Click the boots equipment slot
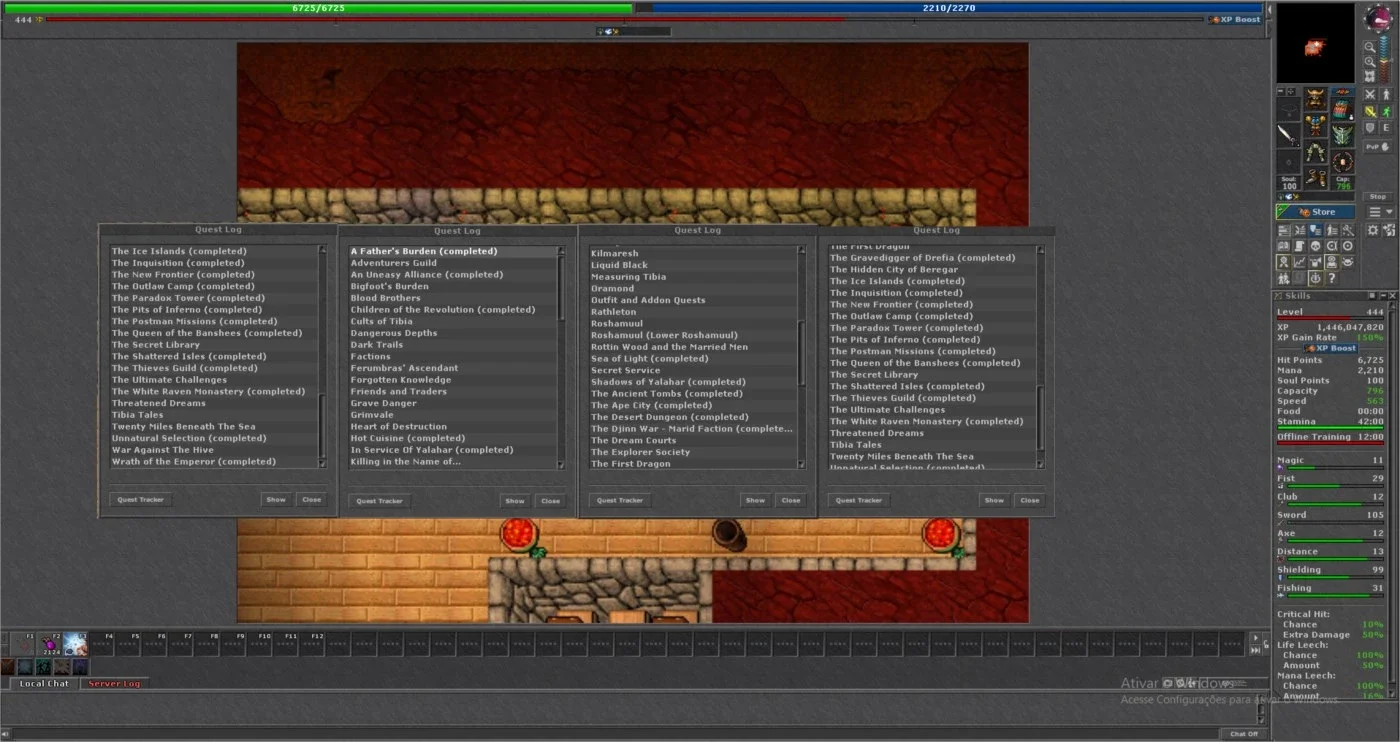This screenshot has width=1400, height=742. [x=1316, y=176]
